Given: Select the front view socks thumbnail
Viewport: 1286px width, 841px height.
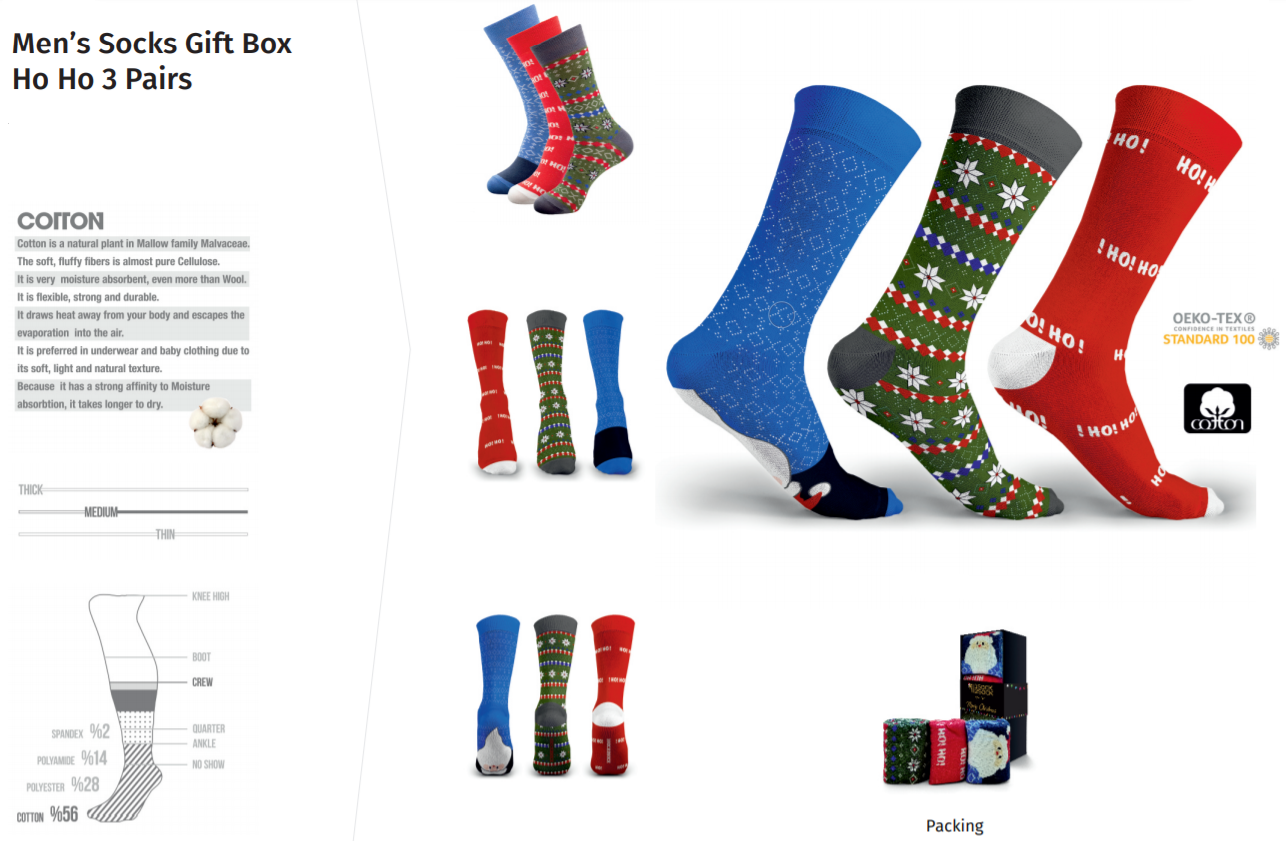Looking at the screenshot, I should click(553, 391).
